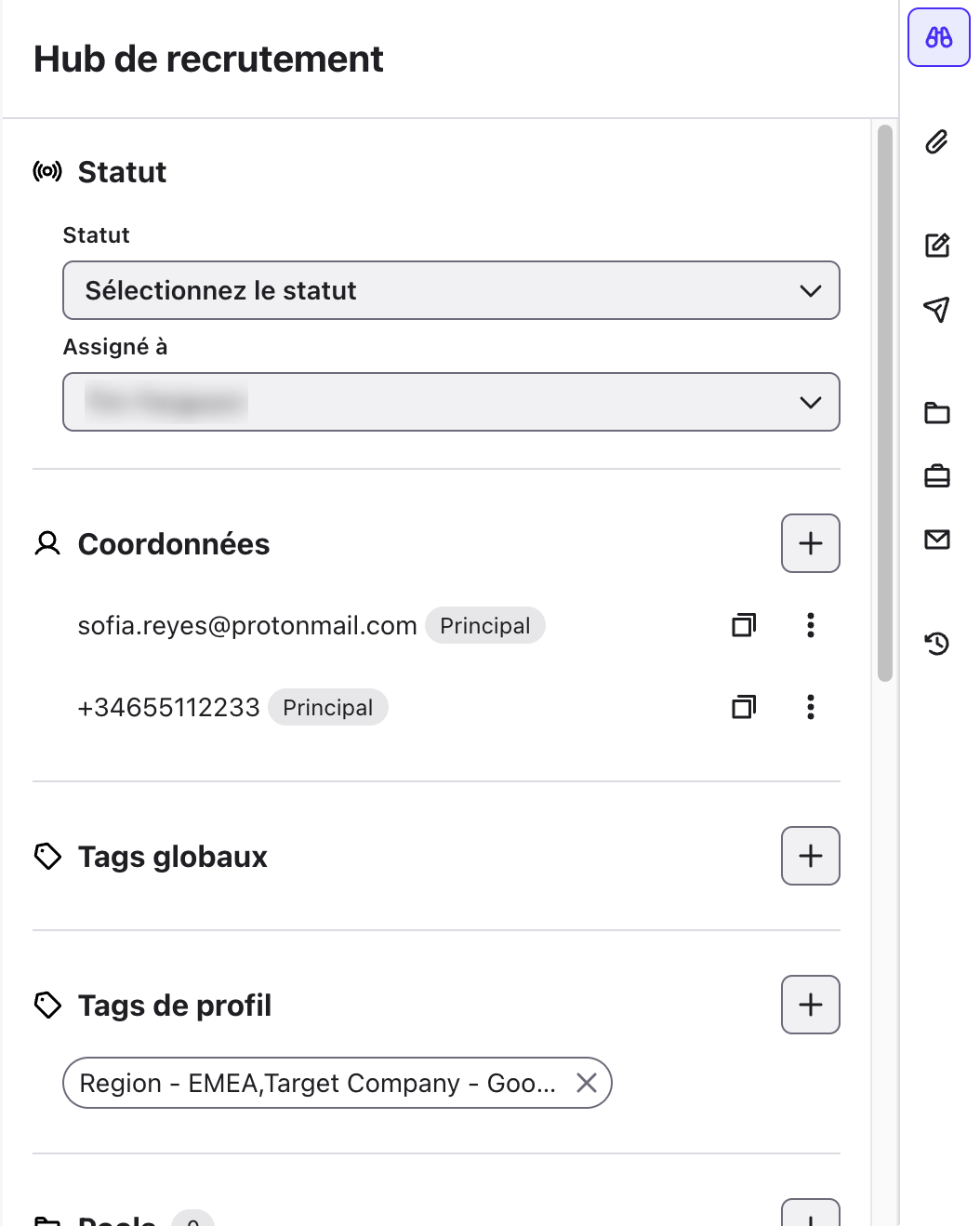Open the folder icon in sidebar

click(x=936, y=413)
